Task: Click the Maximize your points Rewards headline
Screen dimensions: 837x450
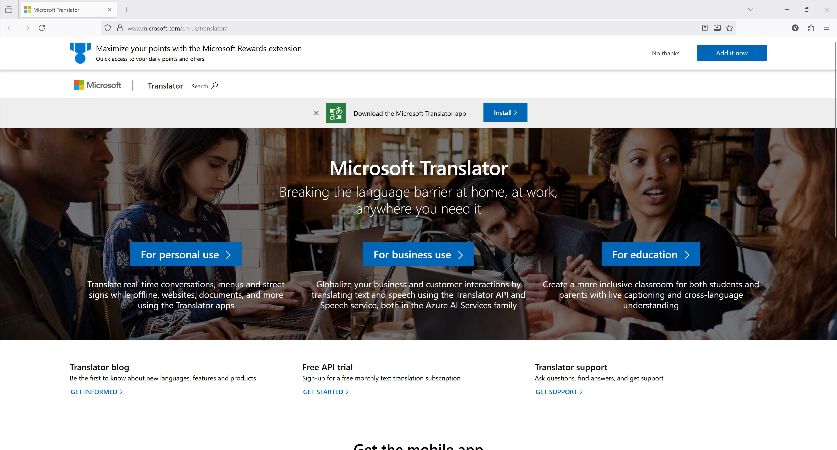Action: (199, 48)
